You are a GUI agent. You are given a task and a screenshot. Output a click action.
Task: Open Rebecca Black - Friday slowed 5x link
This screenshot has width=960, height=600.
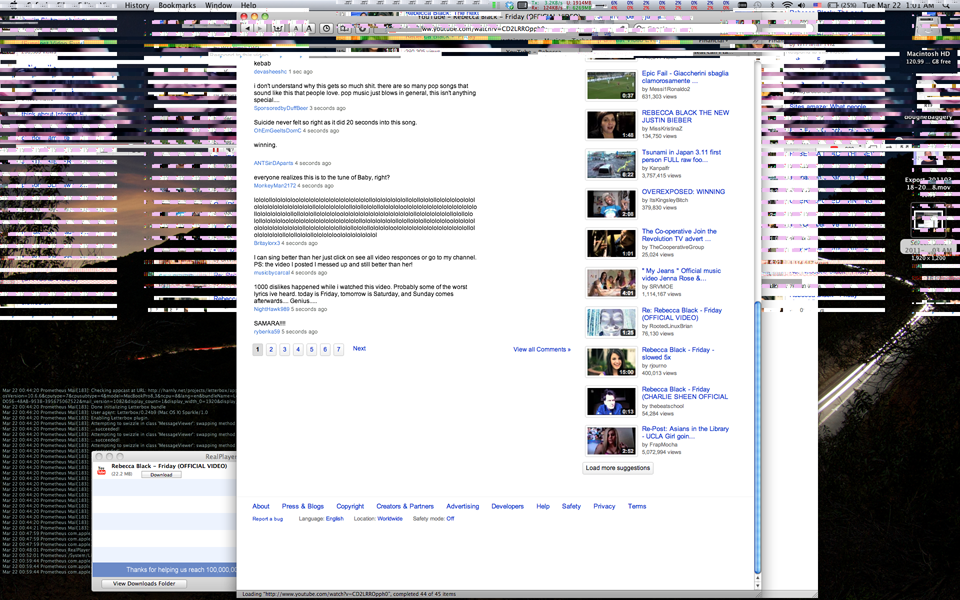pyautogui.click(x=678, y=353)
